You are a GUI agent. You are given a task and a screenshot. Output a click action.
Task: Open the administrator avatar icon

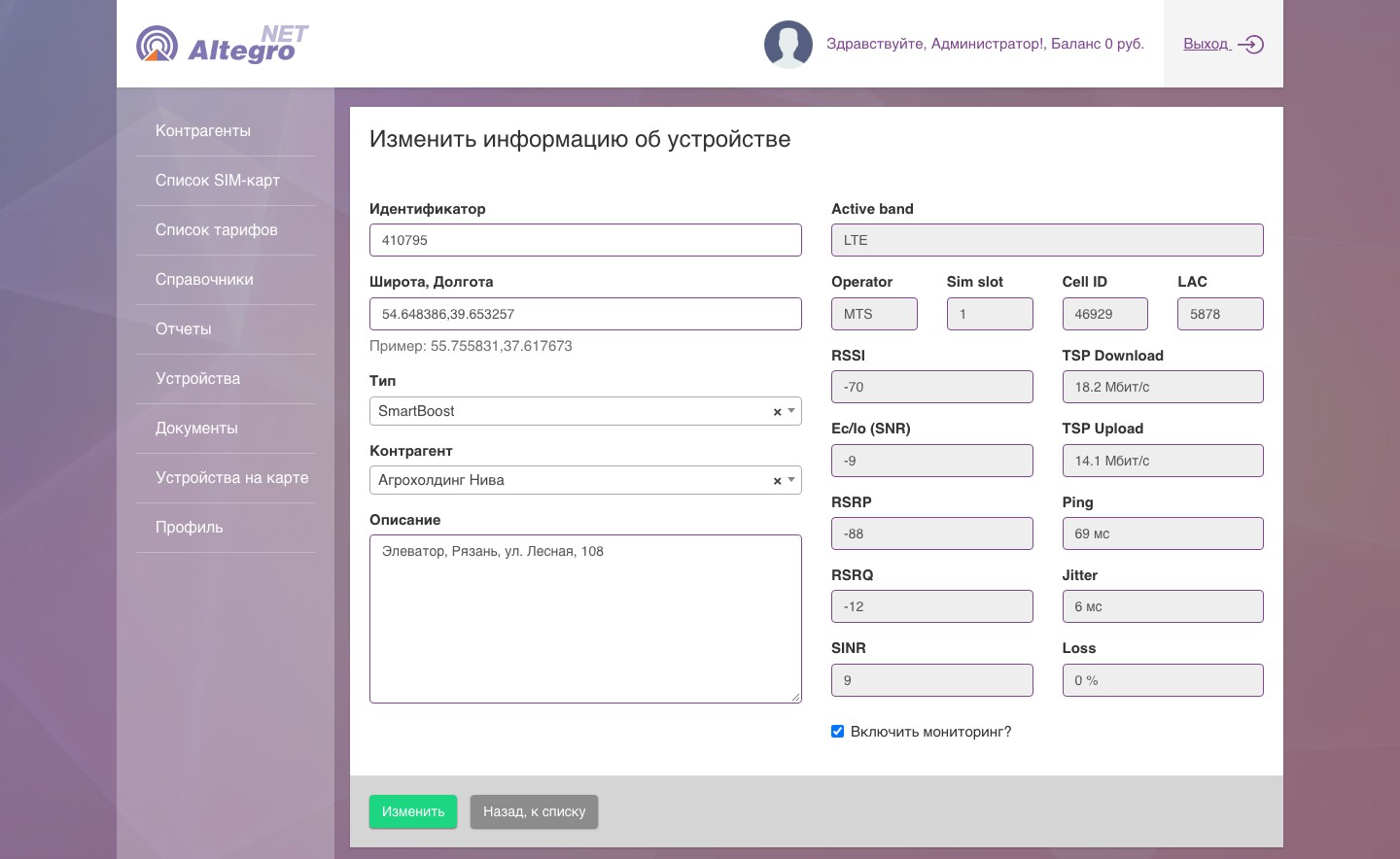(x=788, y=44)
